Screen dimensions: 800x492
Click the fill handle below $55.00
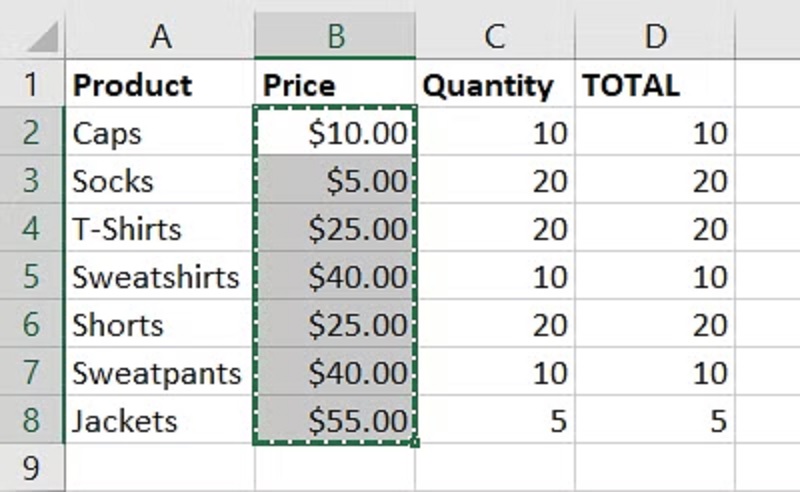coord(415,443)
